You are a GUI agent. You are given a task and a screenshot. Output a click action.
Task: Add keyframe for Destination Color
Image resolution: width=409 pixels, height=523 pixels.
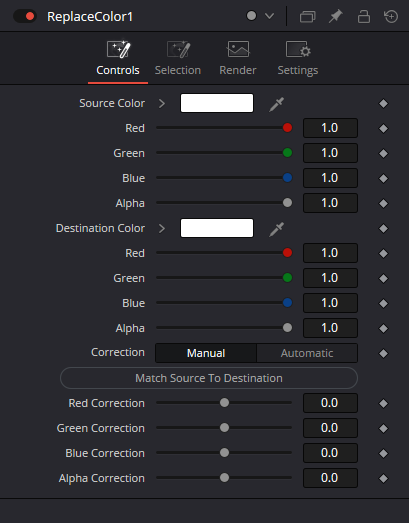[383, 228]
